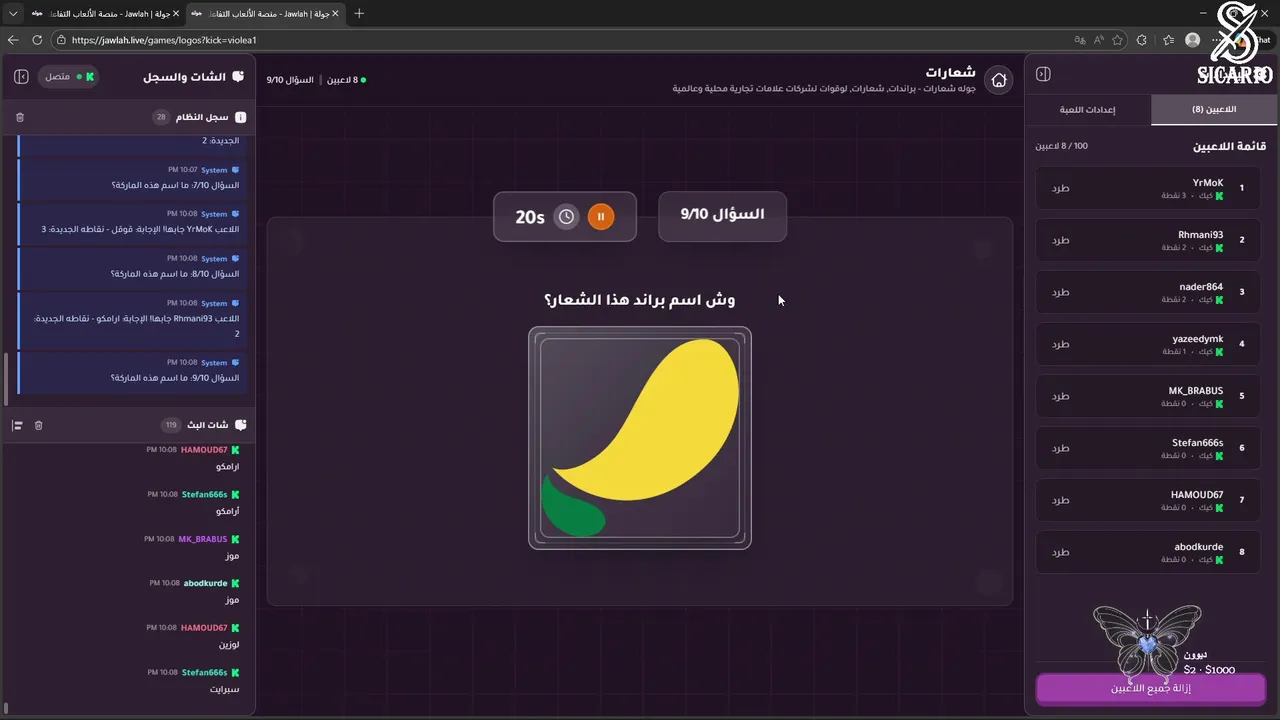Switch to إعدادات اللعبة tab
The width and height of the screenshot is (1280, 720).
(x=1088, y=109)
